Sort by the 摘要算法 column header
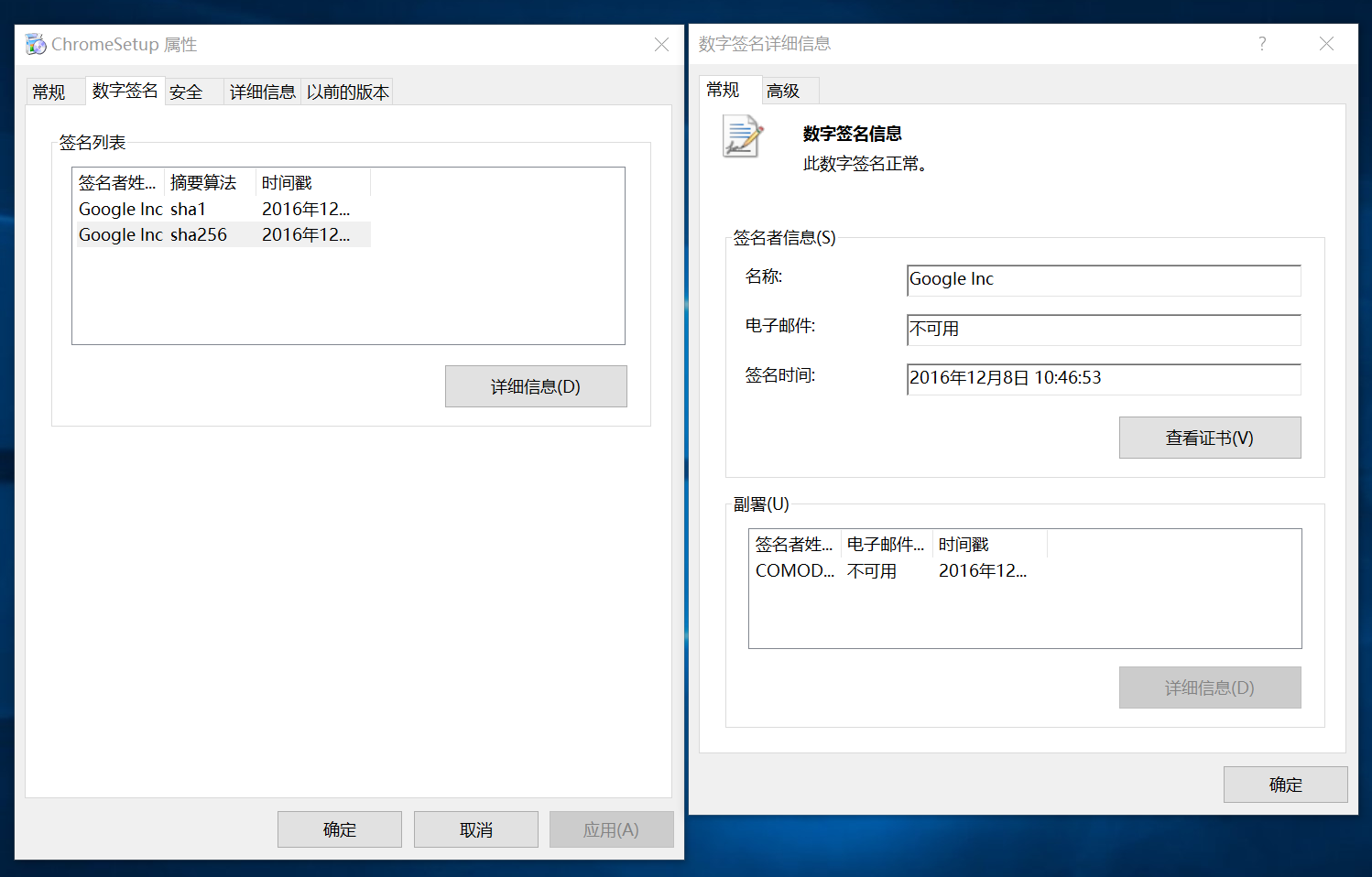Screen dimensions: 1372x877 pyautogui.click(x=210, y=182)
